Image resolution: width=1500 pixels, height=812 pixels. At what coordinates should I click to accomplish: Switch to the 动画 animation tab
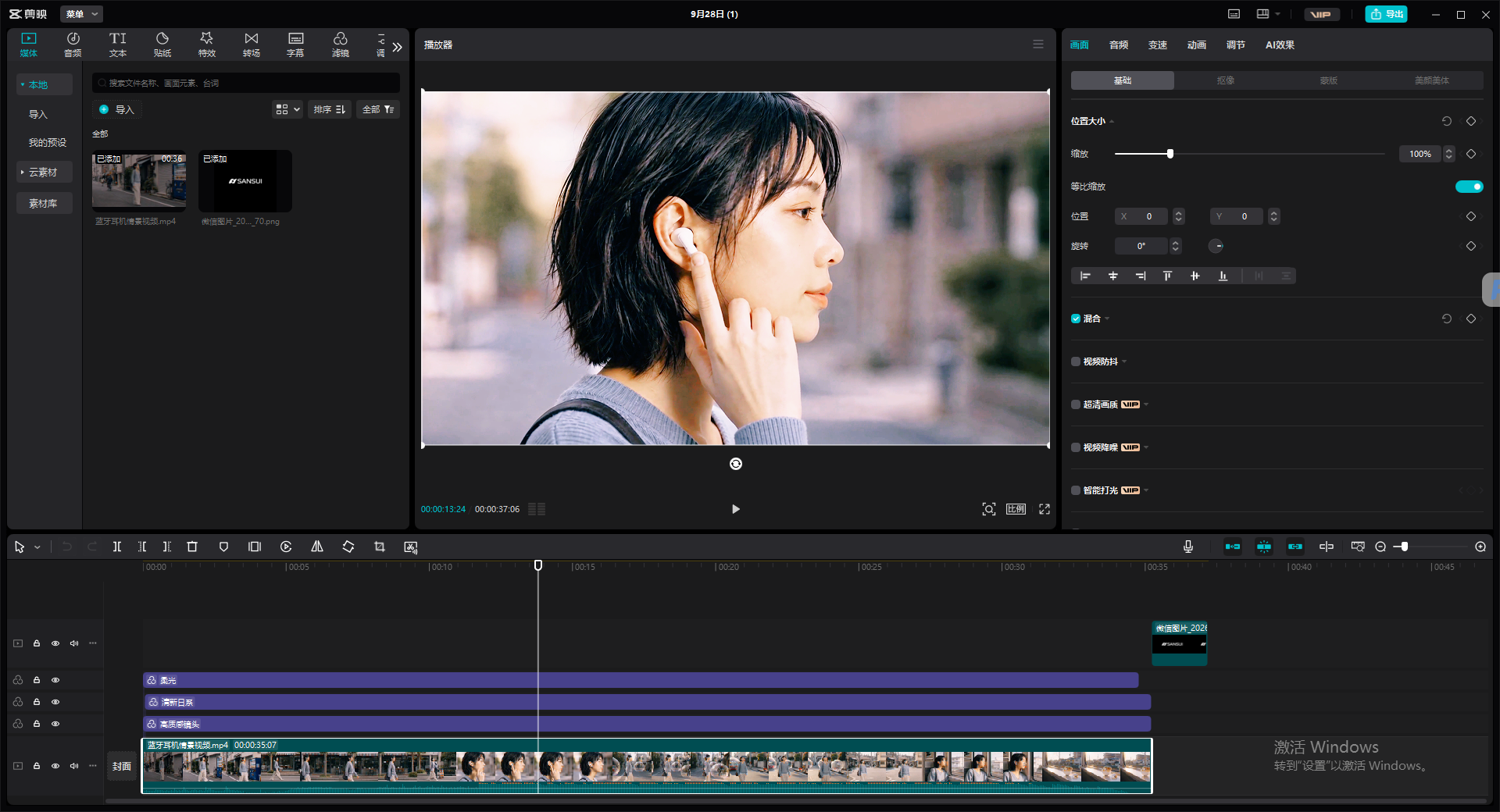pos(1197,45)
